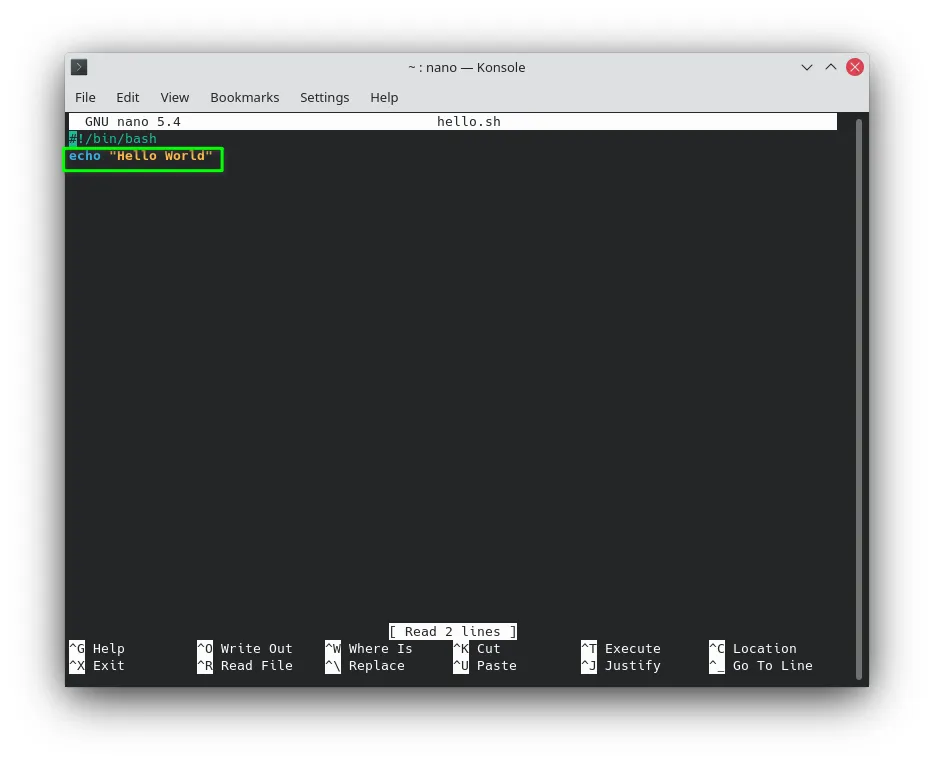Click the ^O Write Out shortcut
Viewport: 934px width, 764px height.
[245, 648]
